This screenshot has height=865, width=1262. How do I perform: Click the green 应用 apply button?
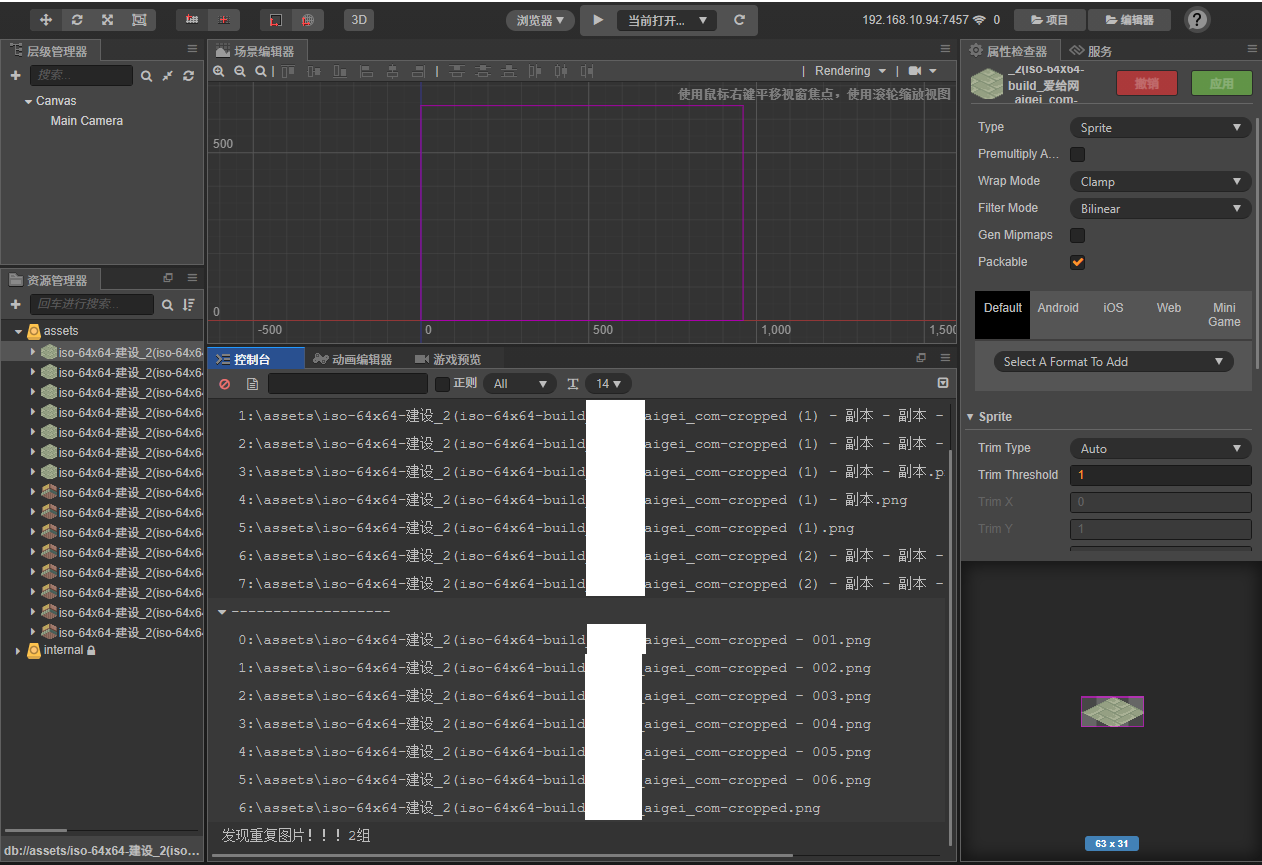[x=1221, y=84]
